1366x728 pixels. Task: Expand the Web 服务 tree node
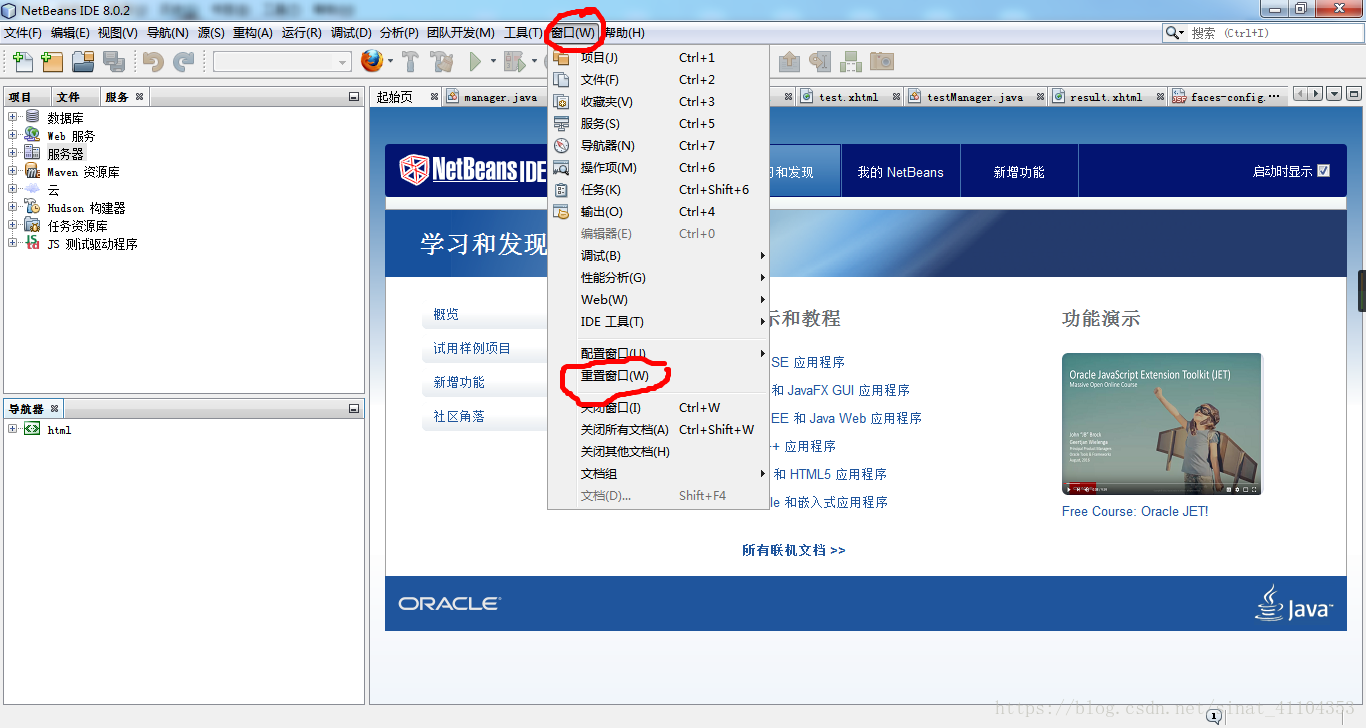pos(13,135)
